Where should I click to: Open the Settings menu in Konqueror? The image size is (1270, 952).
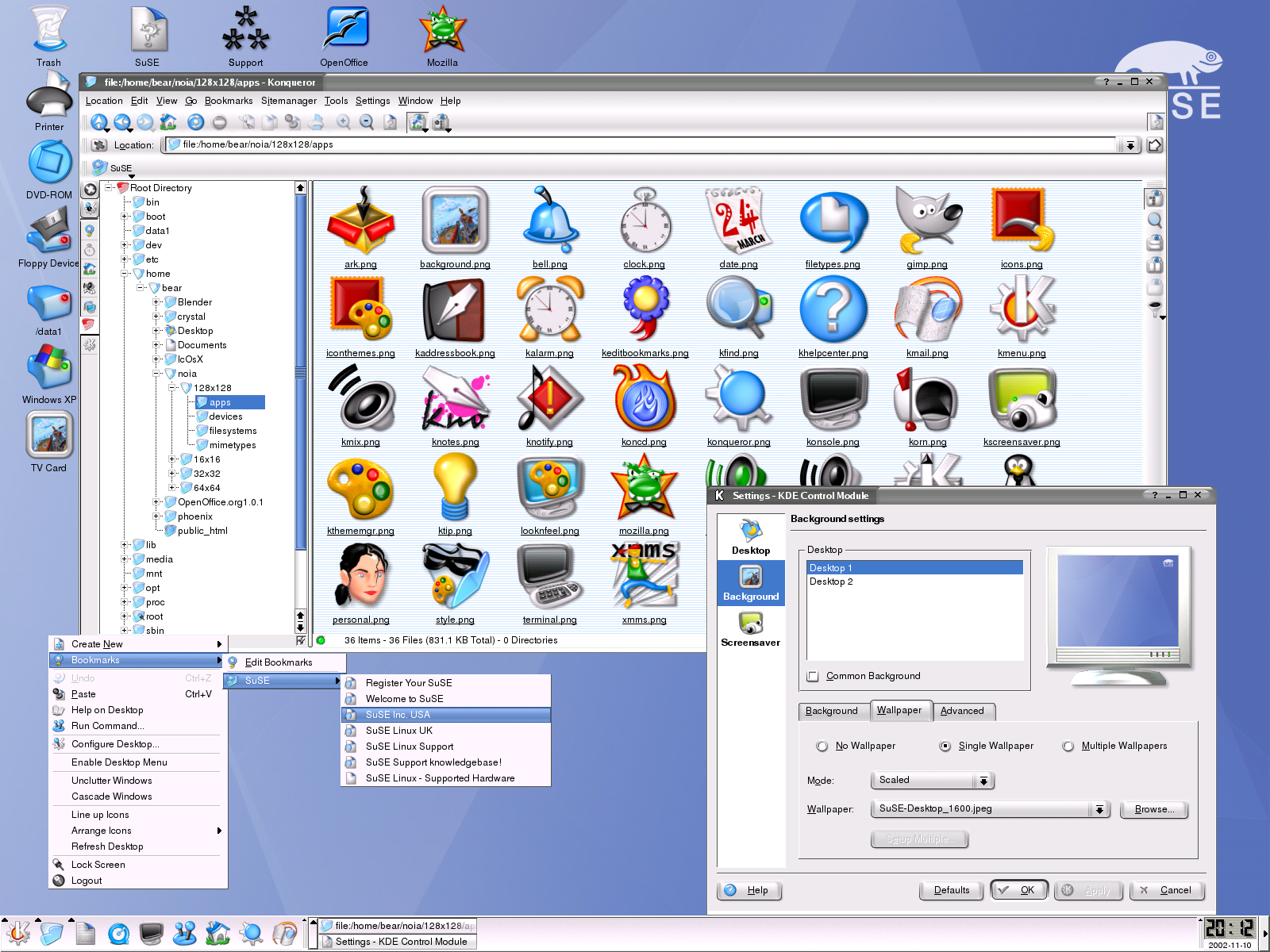[x=372, y=101]
